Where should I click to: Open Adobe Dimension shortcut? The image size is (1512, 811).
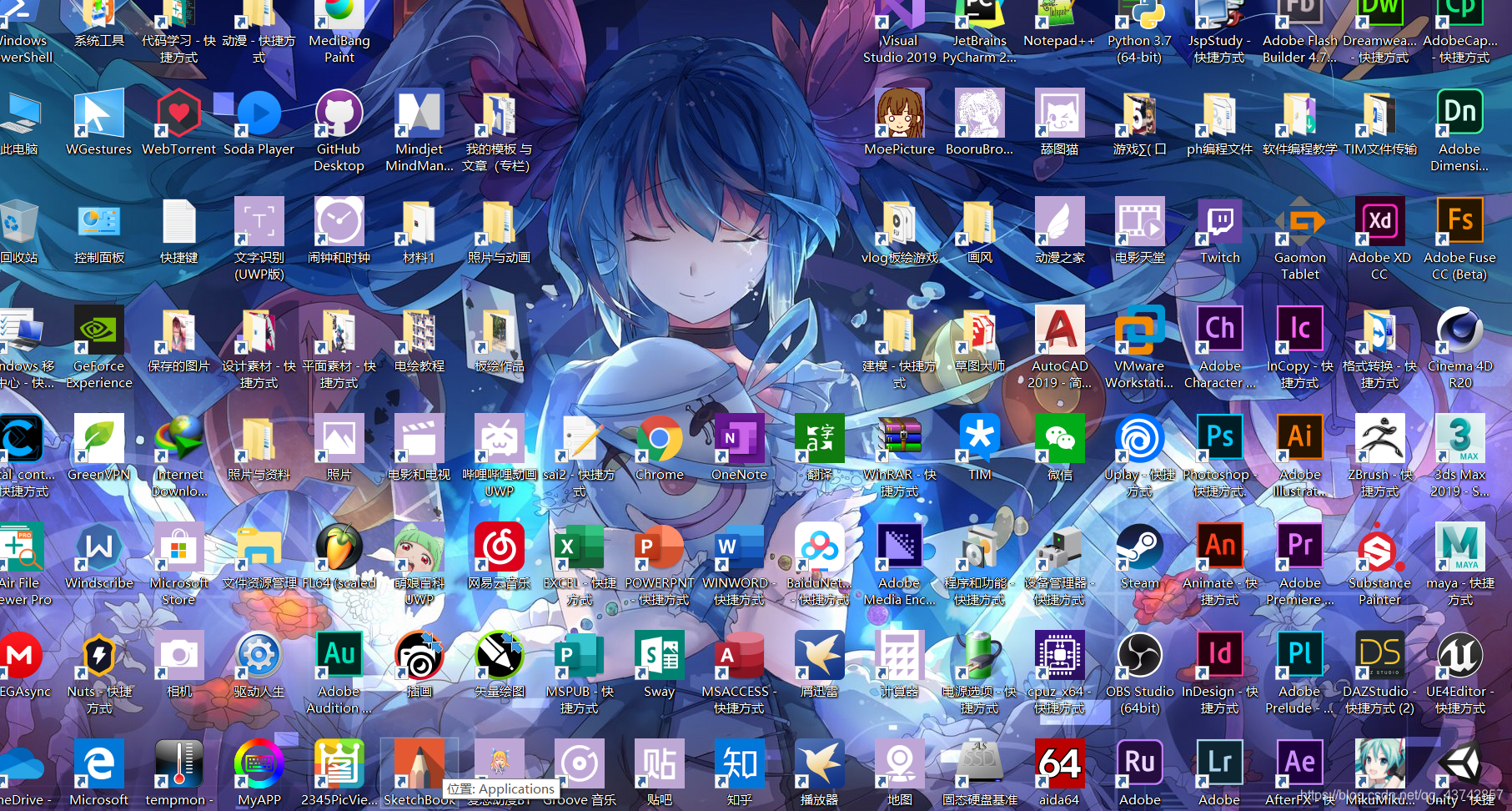click(1459, 113)
